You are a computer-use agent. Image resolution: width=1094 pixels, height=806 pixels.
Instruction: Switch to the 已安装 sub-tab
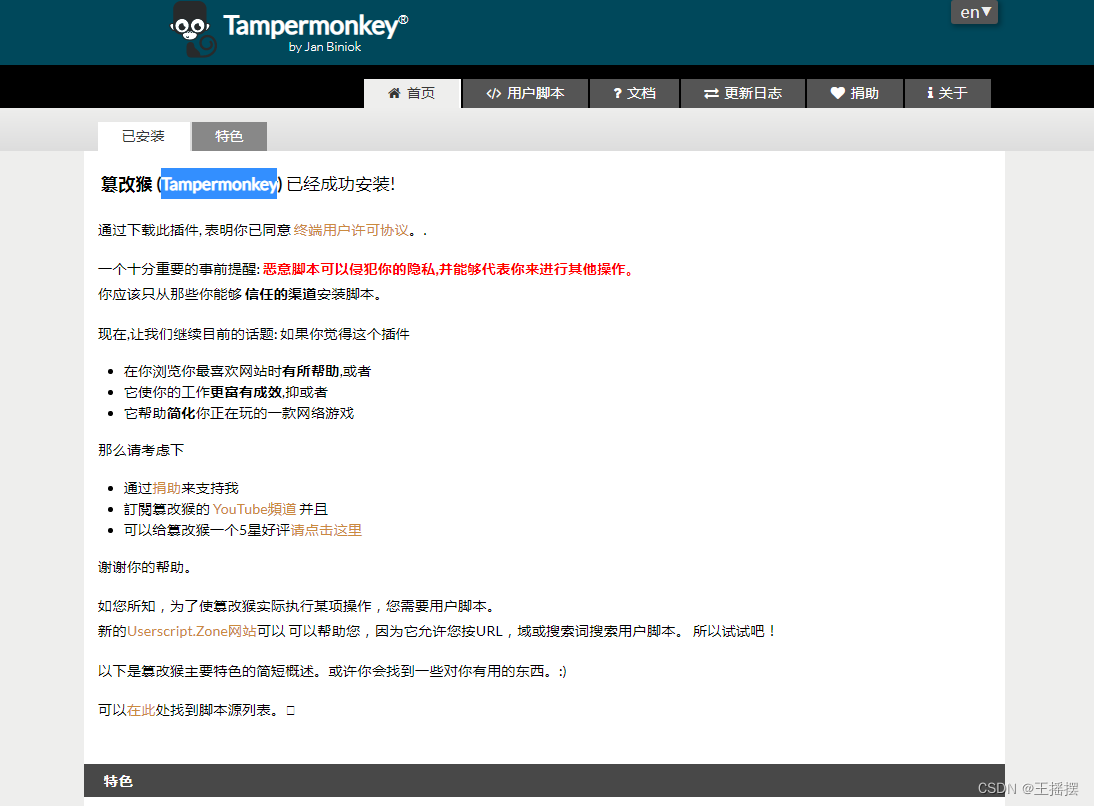(x=144, y=136)
